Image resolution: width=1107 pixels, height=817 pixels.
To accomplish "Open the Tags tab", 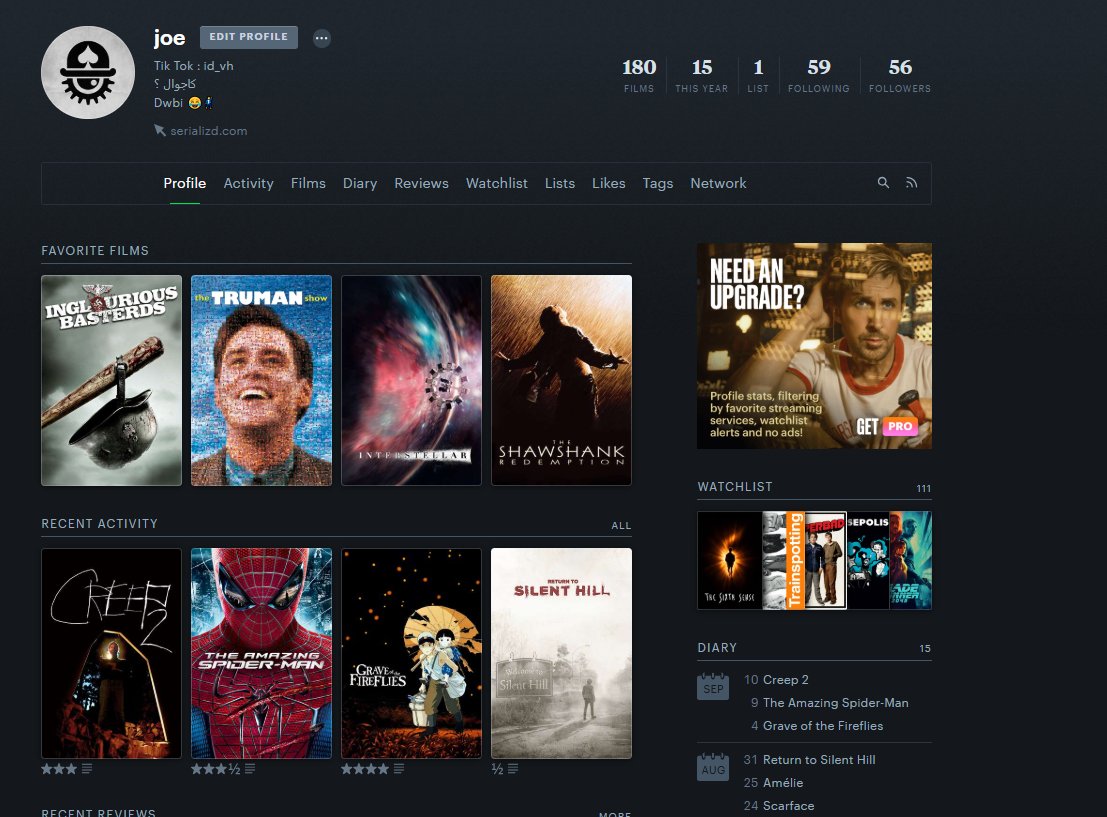I will [x=658, y=183].
